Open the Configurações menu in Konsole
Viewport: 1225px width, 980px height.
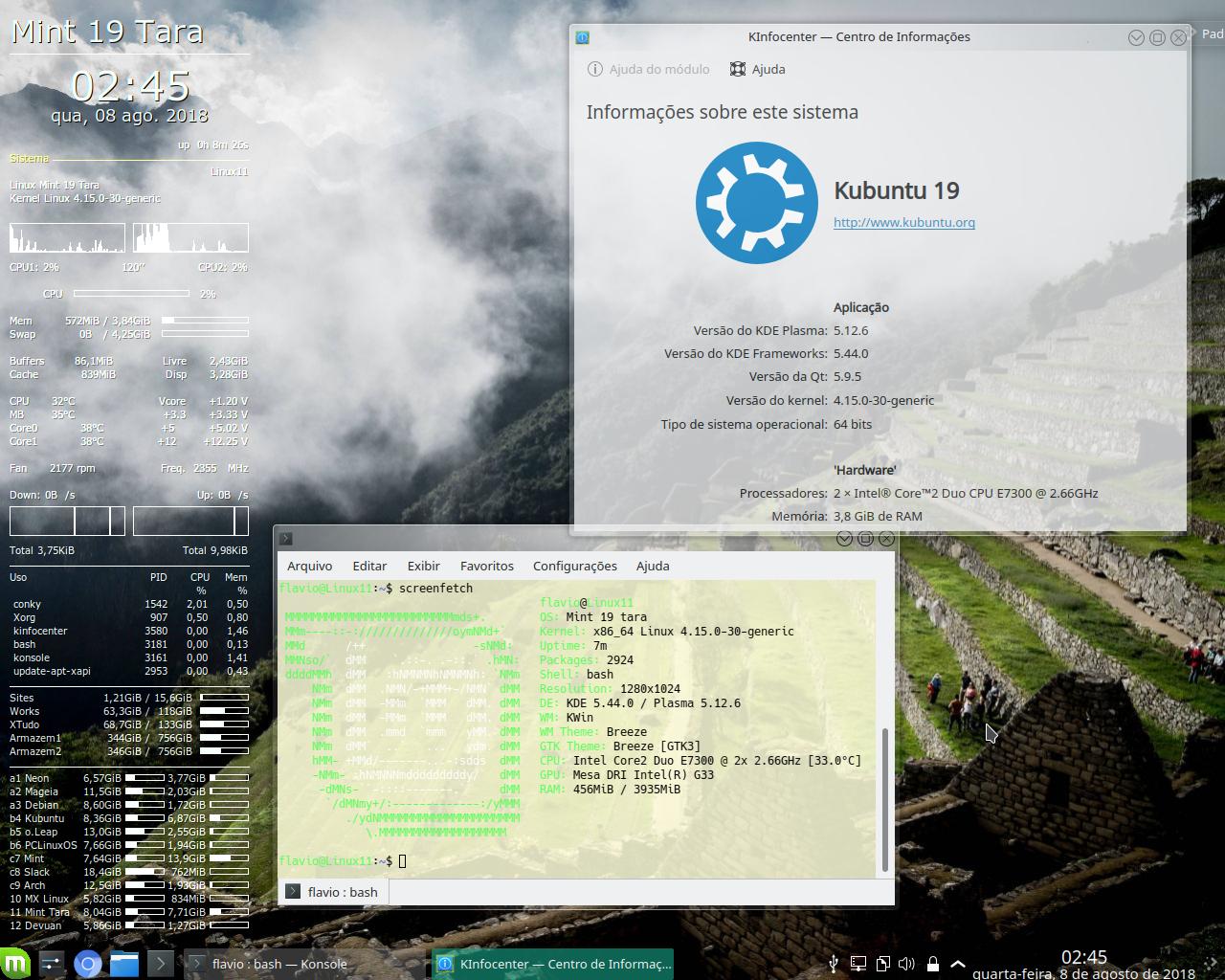coord(574,566)
